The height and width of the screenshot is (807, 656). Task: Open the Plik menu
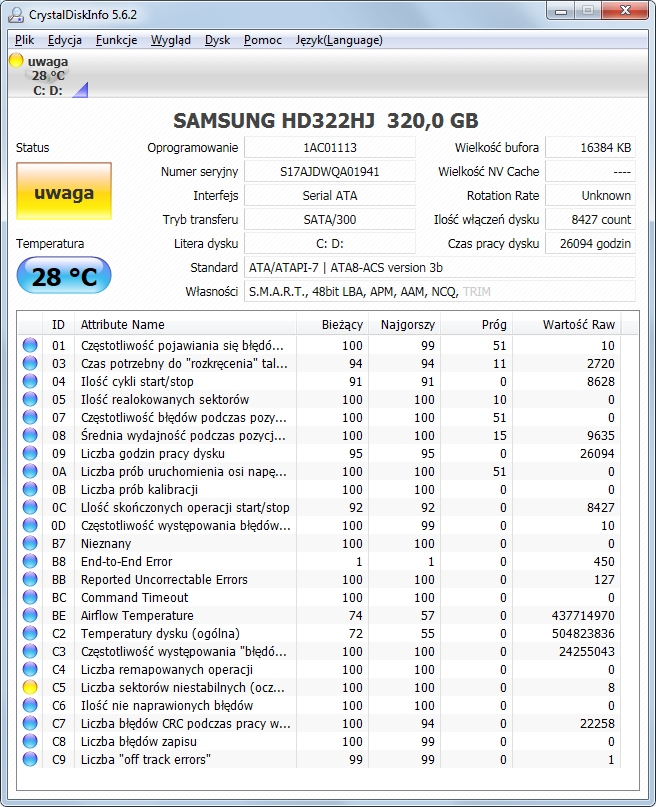(24, 40)
